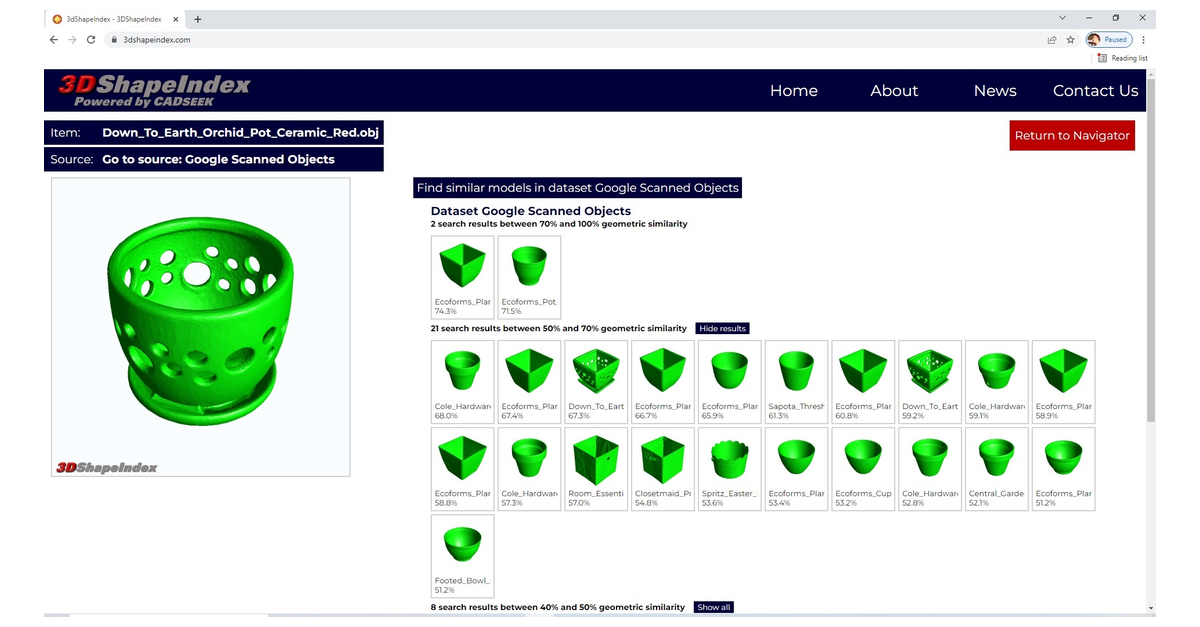Viewport: 1200px width, 627px height.
Task: Open the tab search dropdown chevron
Action: [x=1061, y=18]
